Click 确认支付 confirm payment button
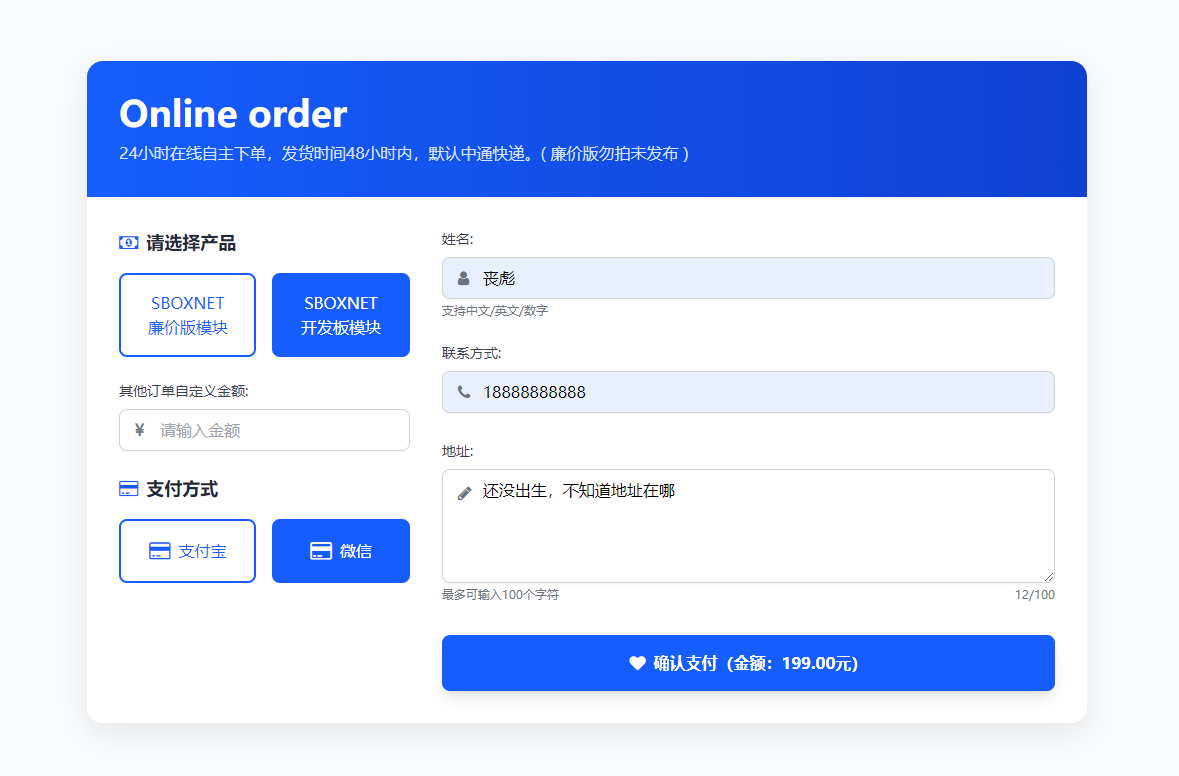This screenshot has height=776, width=1179. 748,663
